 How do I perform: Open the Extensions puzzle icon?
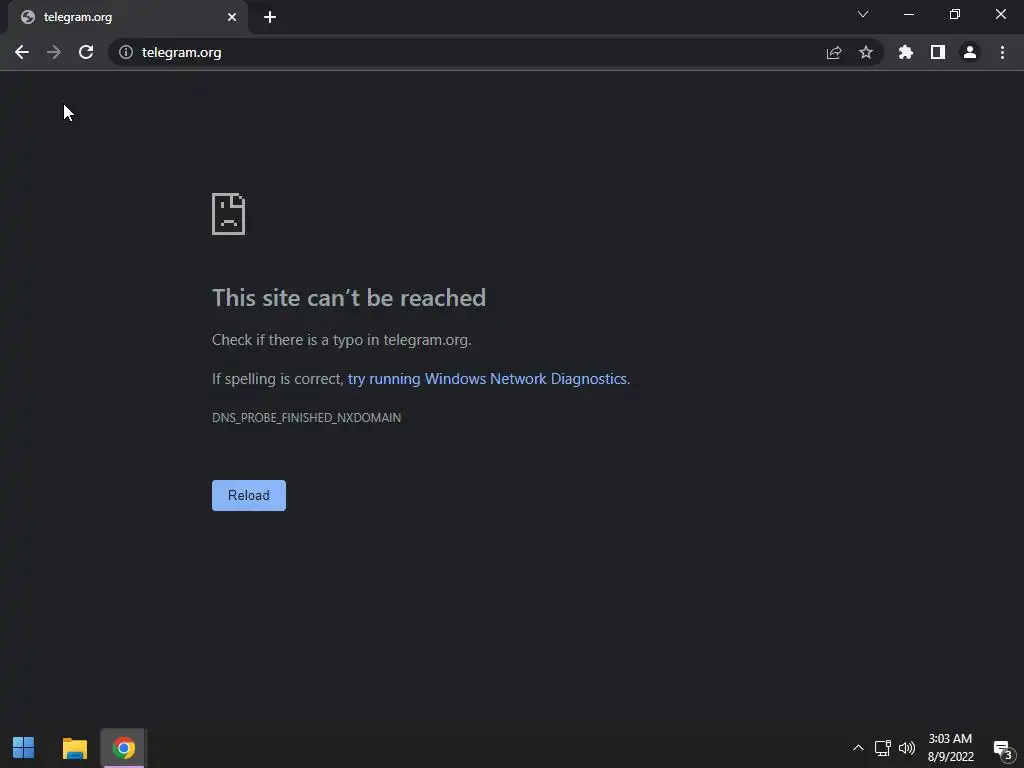906,52
